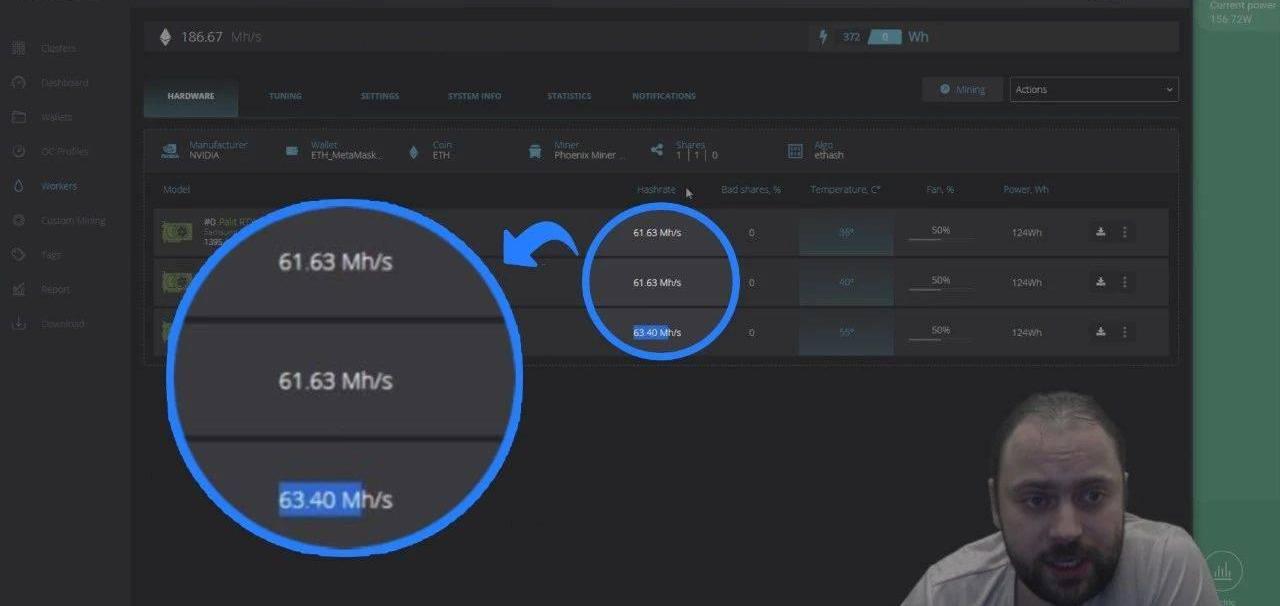Click the "Bad shares, %" column header
Screen dimensions: 1280x606
(x=751, y=189)
